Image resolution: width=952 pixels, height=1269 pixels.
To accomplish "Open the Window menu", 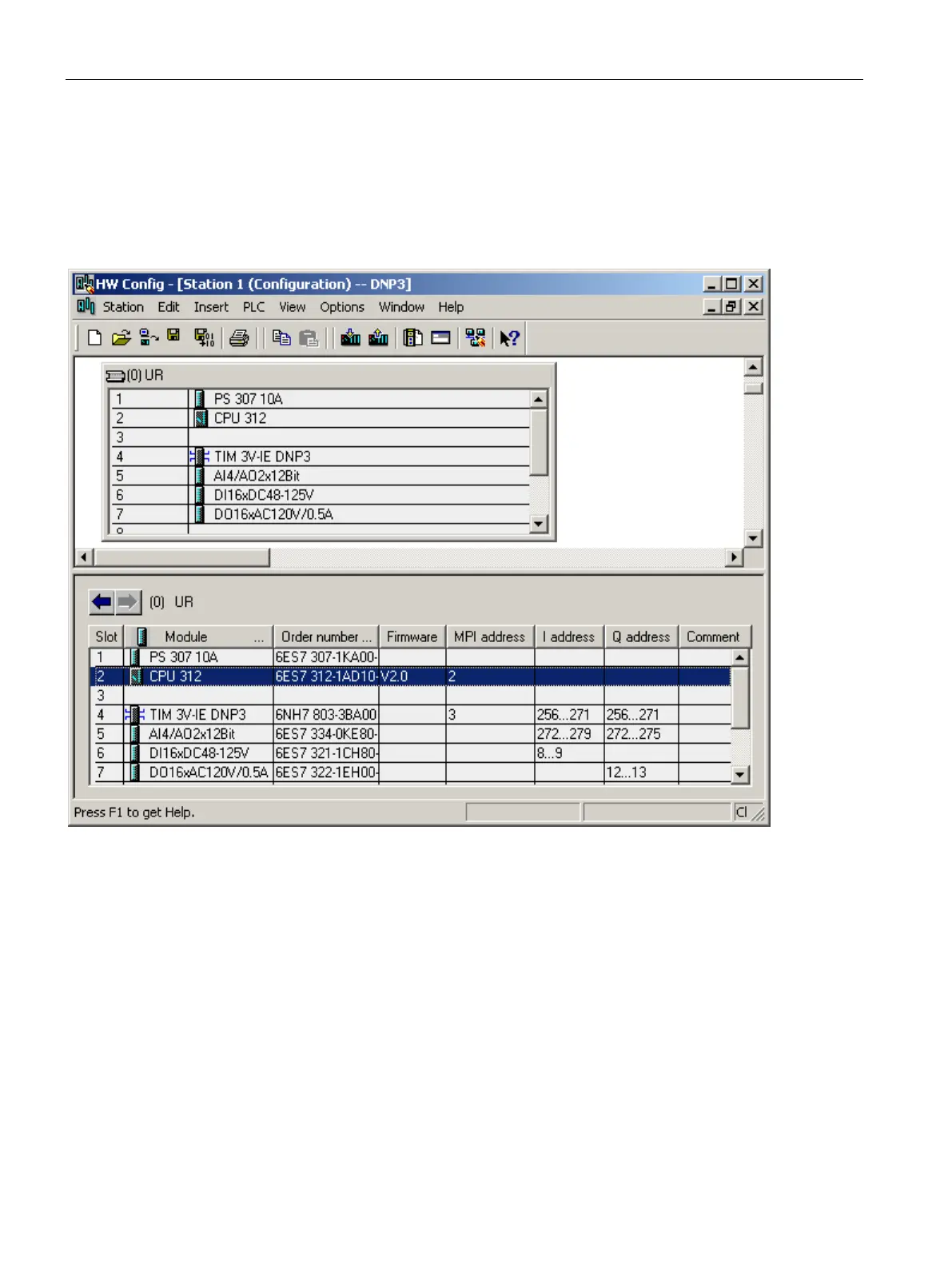I will pyautogui.click(x=401, y=307).
